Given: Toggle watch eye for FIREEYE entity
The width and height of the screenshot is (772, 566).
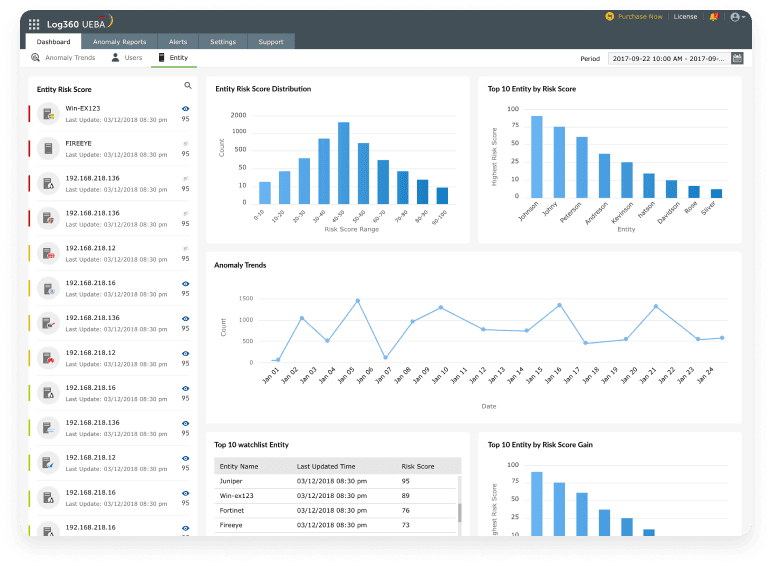Looking at the screenshot, I should (185, 144).
